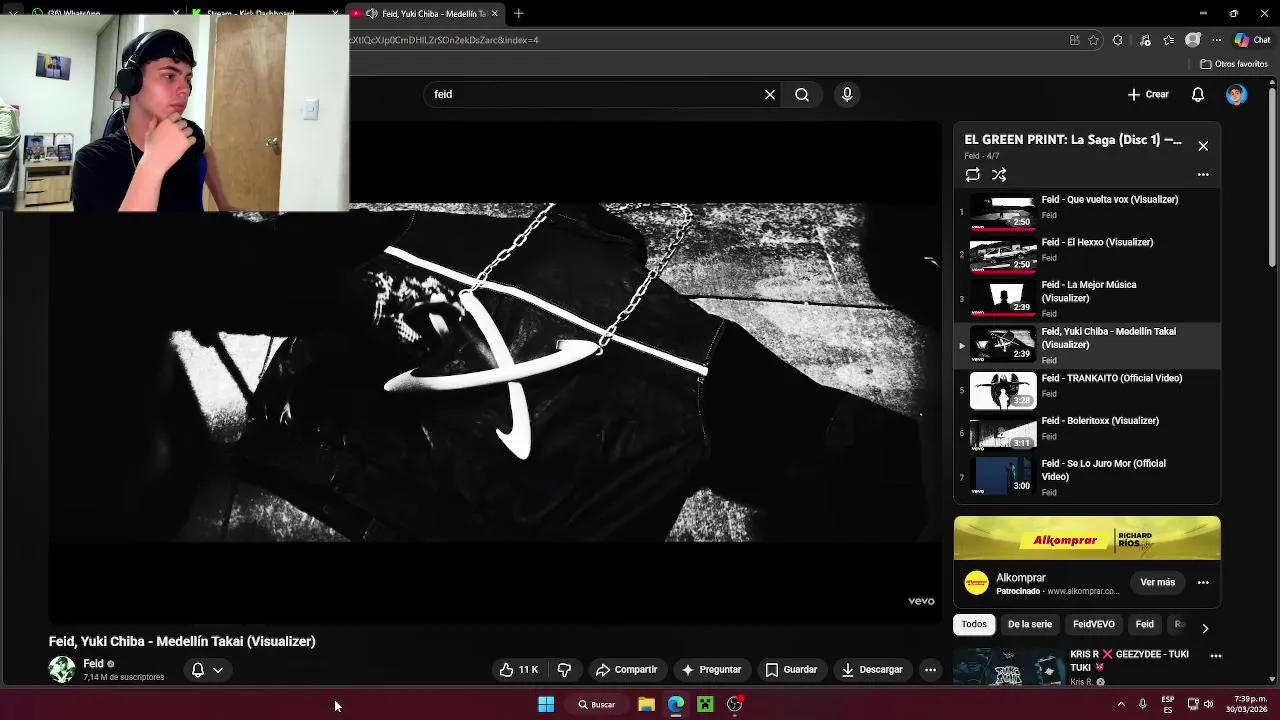Click the Crear button
This screenshot has width=1280, height=720.
coord(1148,94)
